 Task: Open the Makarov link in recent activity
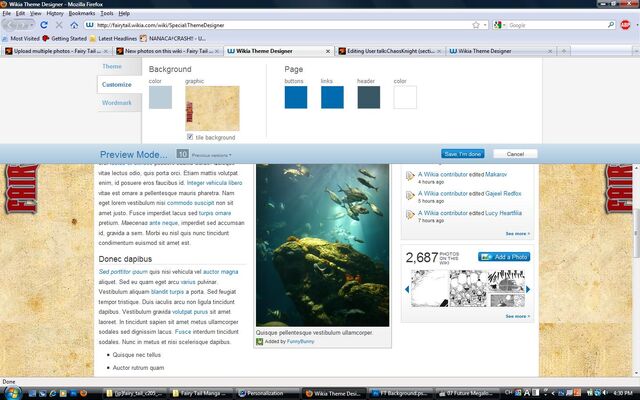tap(496, 174)
